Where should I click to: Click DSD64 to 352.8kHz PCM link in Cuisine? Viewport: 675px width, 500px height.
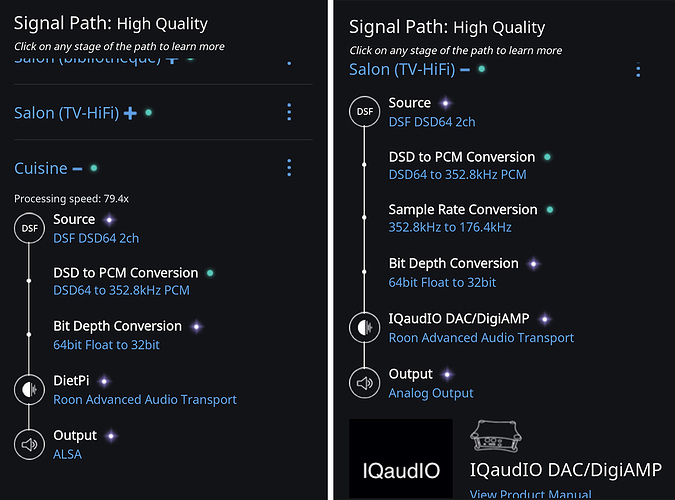click(121, 291)
